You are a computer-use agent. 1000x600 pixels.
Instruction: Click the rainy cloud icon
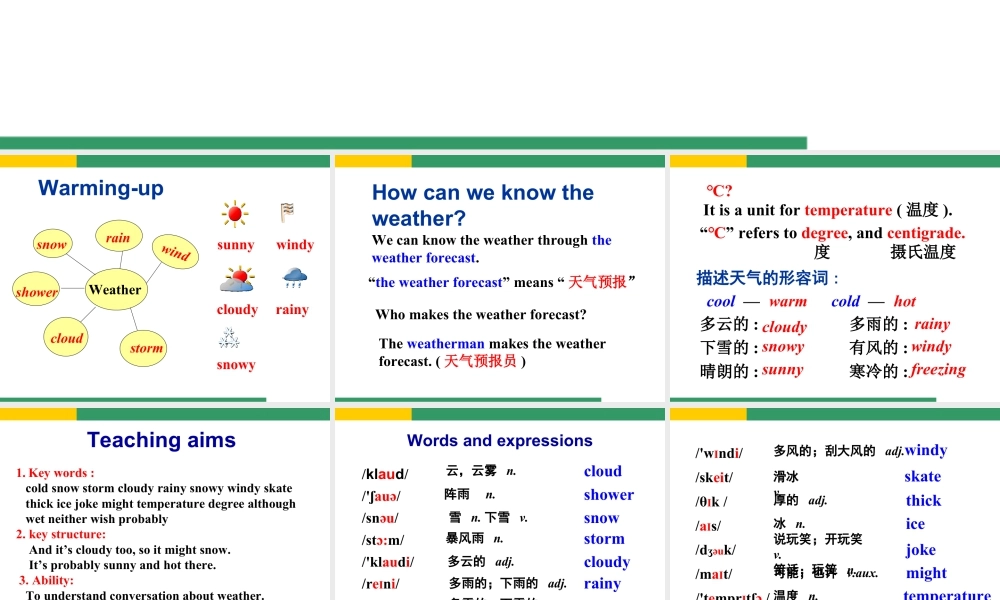pos(293,276)
